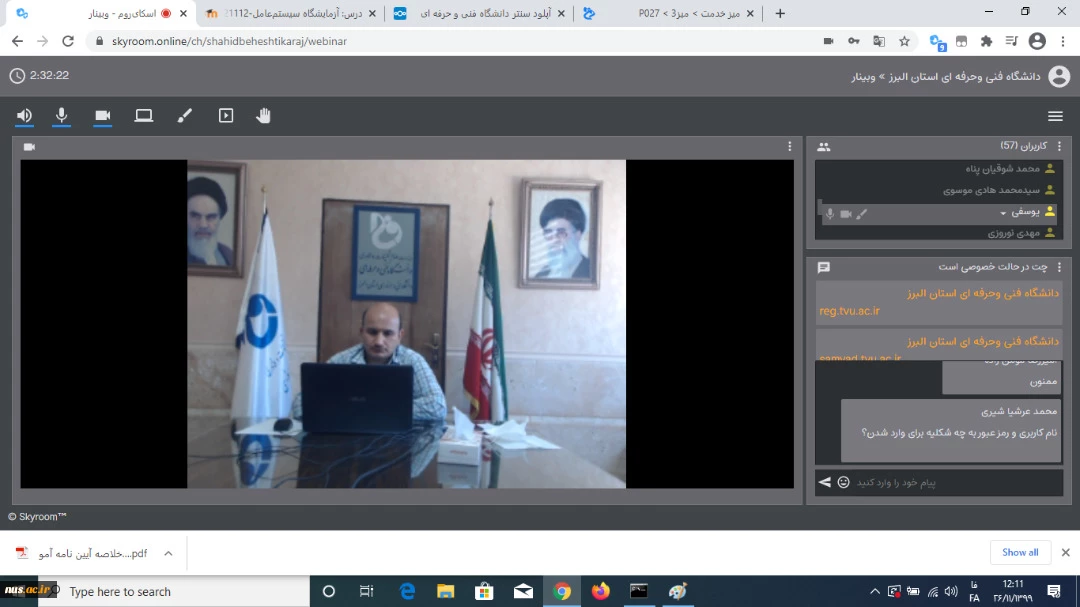Screen dimensions: 1080x607
Task: Toggle the microphone in the toolbar
Action: [x=62, y=116]
